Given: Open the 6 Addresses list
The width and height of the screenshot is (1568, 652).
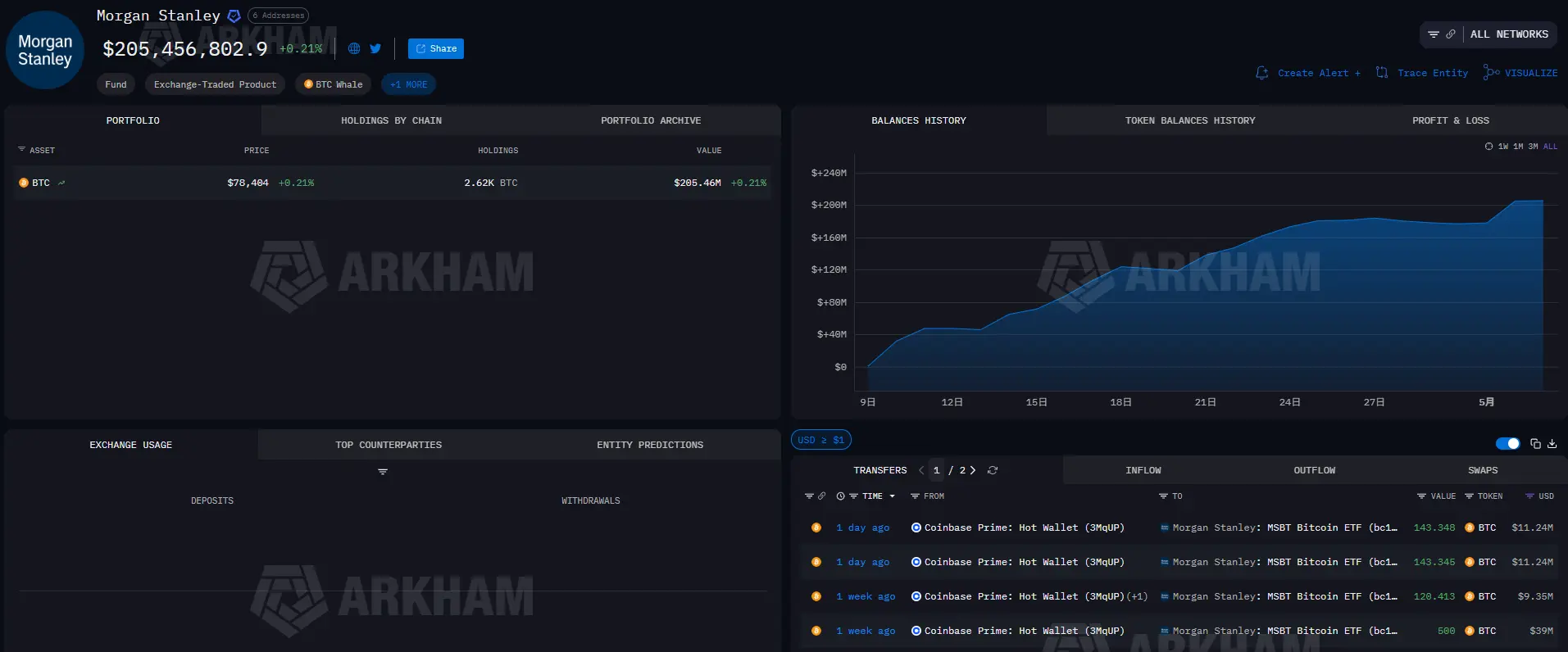Looking at the screenshot, I should click(x=278, y=16).
